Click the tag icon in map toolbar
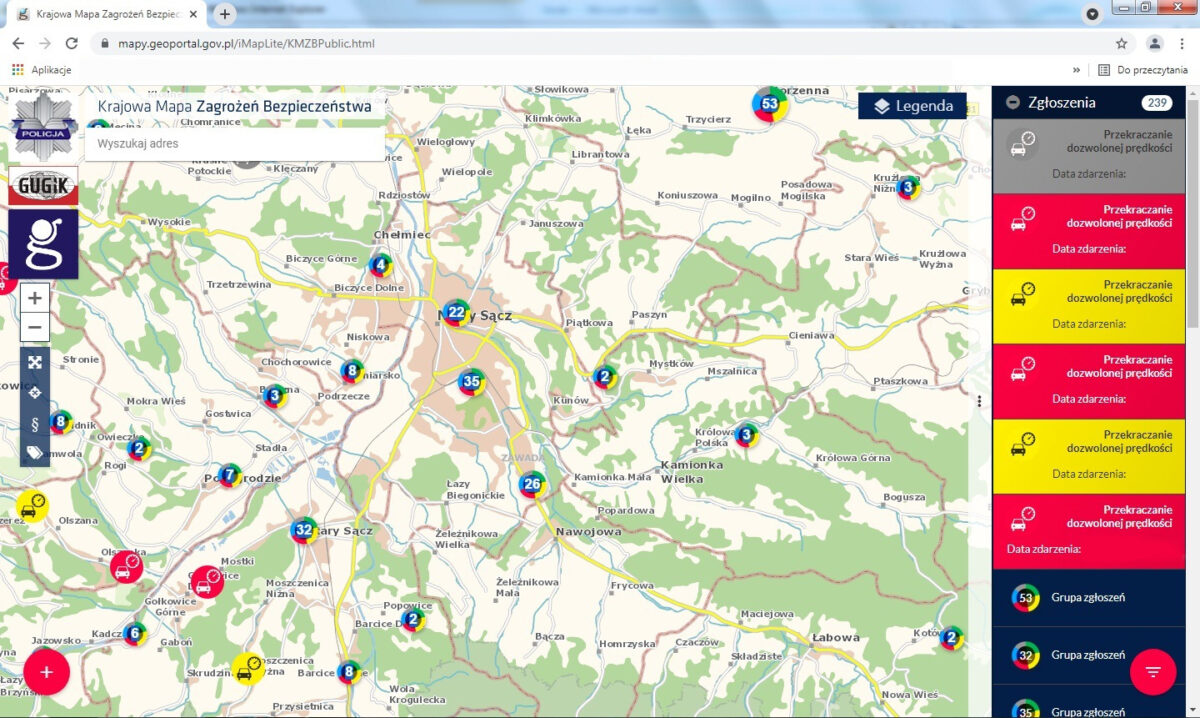 (35, 453)
